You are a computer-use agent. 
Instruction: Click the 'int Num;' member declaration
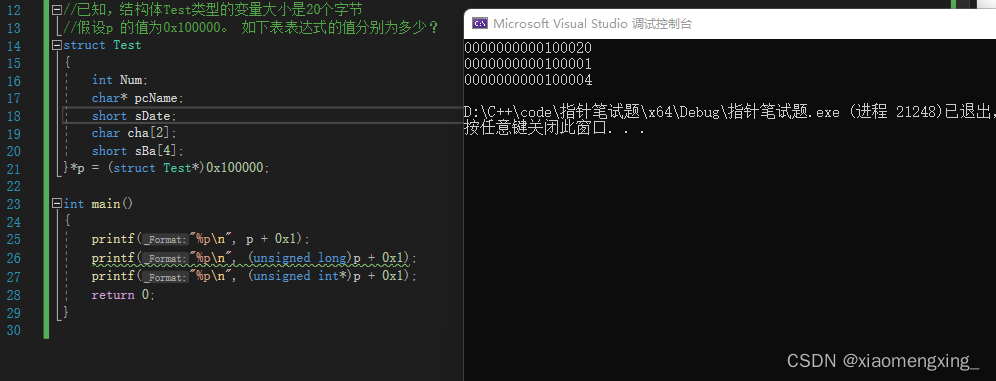[x=119, y=80]
